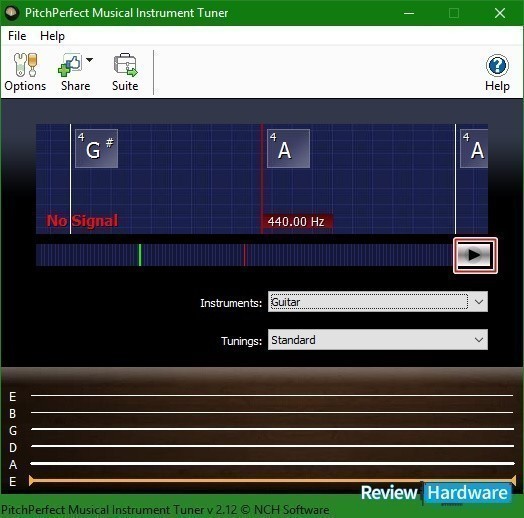Click the 440.00 Hz frequency label
The width and height of the screenshot is (524, 518).
coord(297,222)
